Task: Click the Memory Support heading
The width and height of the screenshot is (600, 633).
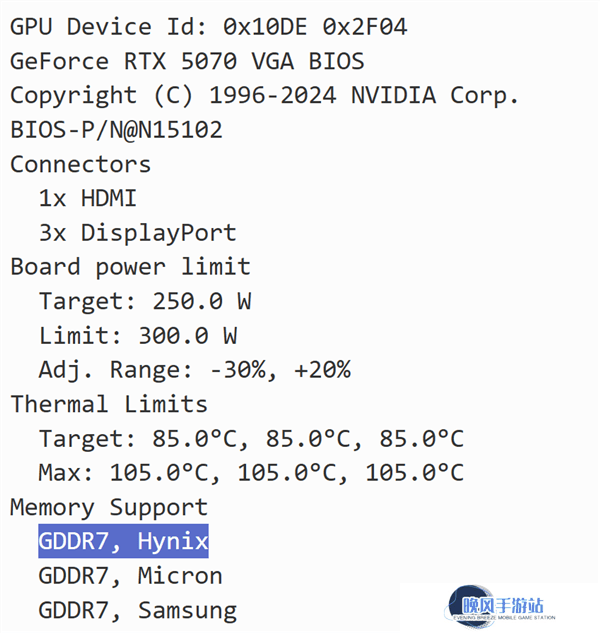Action: click(x=109, y=507)
